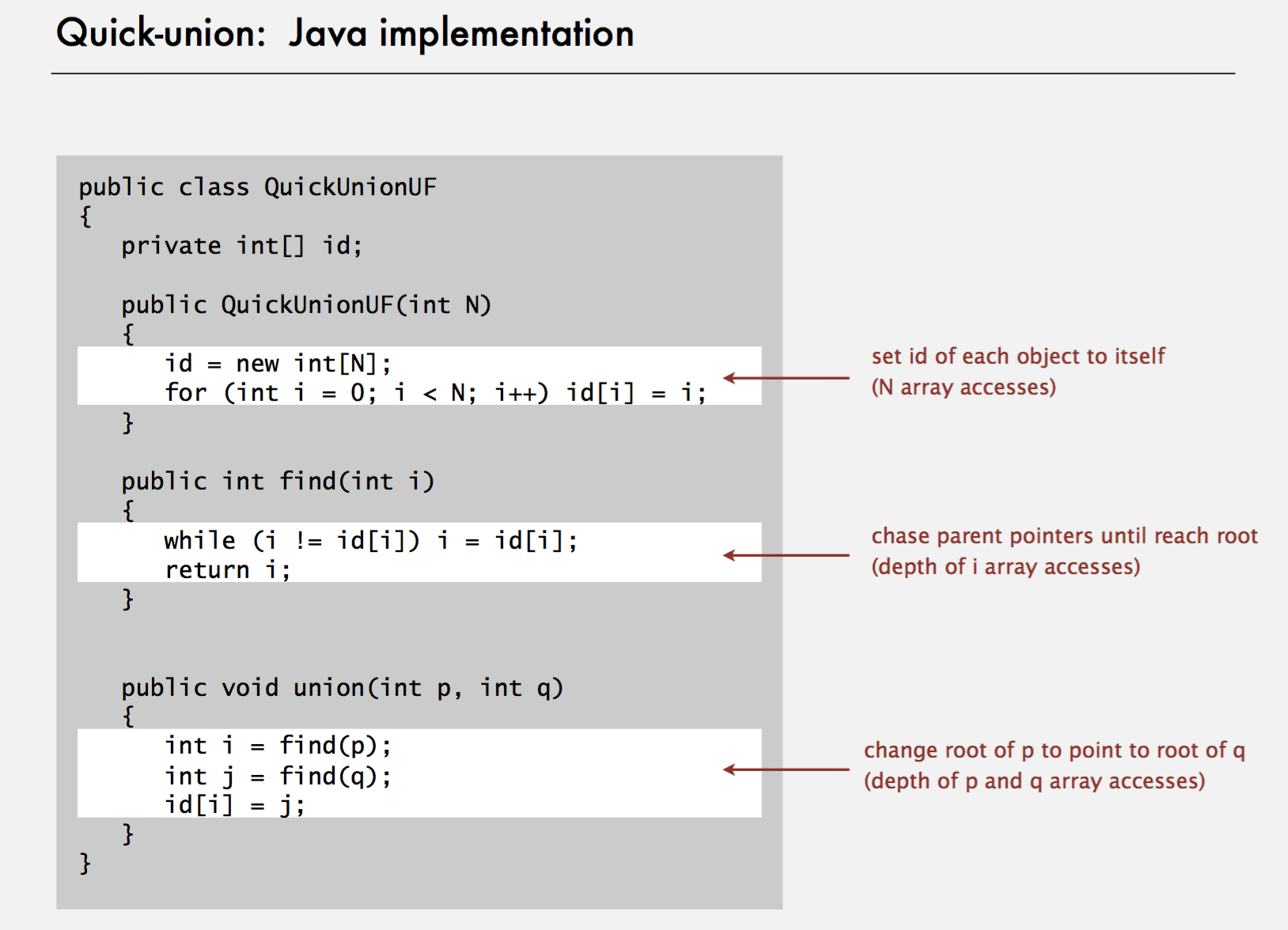Click the slide title "Quick-union: Java implementation"

pyautogui.click(x=345, y=34)
